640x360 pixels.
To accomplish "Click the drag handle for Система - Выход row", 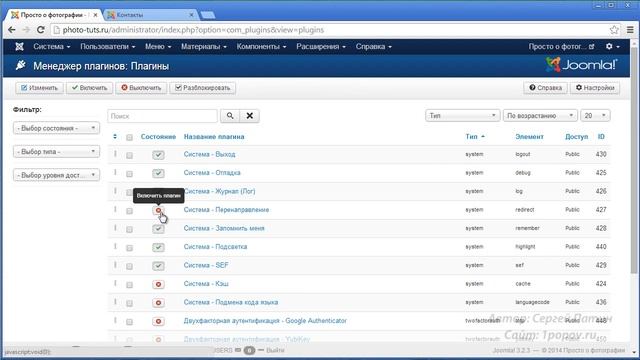I will (115, 154).
